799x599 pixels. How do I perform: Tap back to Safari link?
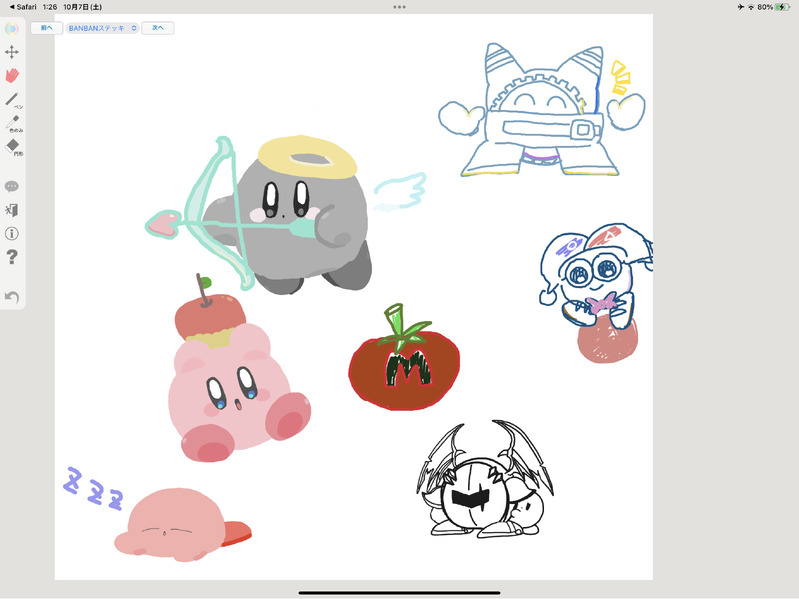pyautogui.click(x=23, y=7)
